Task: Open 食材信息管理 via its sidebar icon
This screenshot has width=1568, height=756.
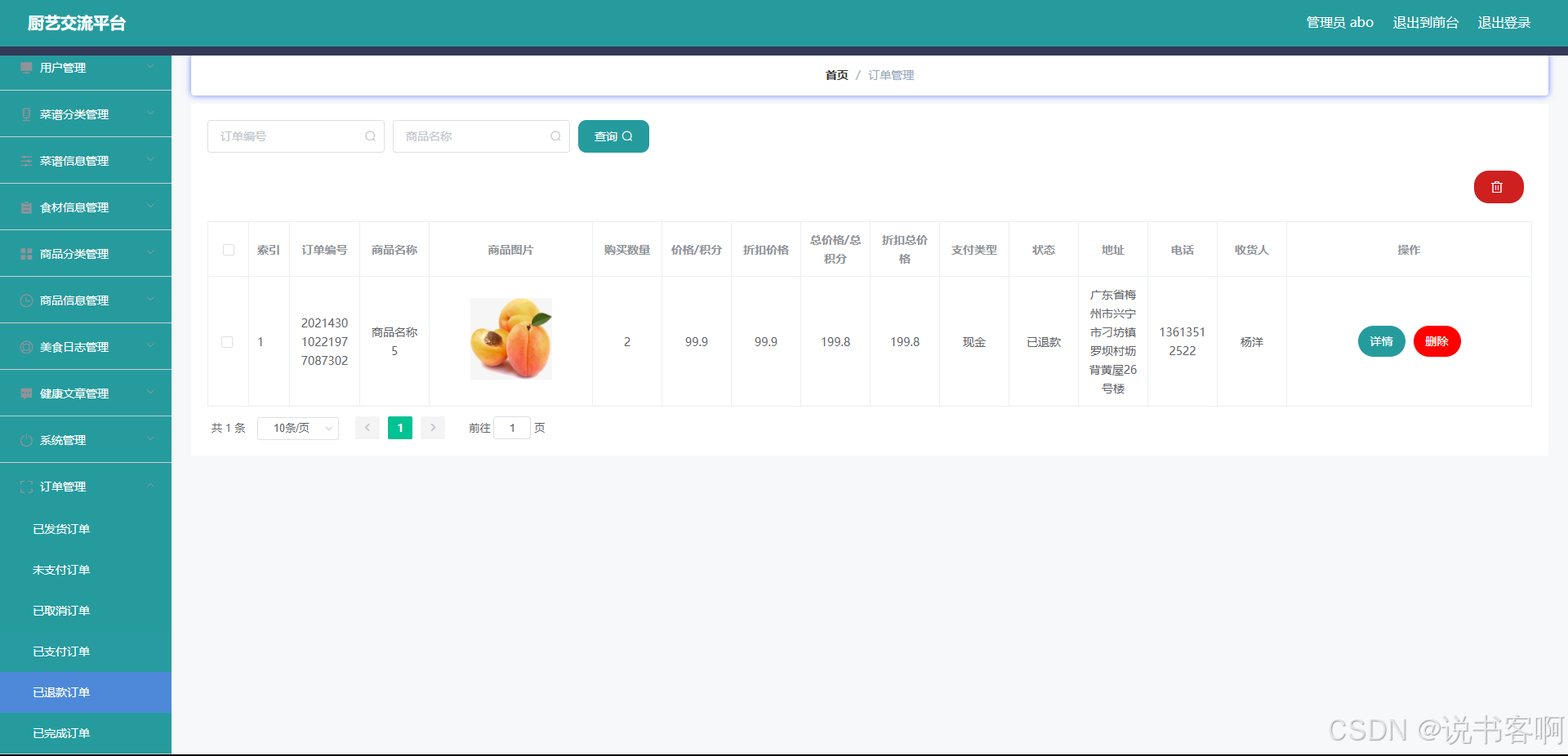Action: (x=25, y=207)
